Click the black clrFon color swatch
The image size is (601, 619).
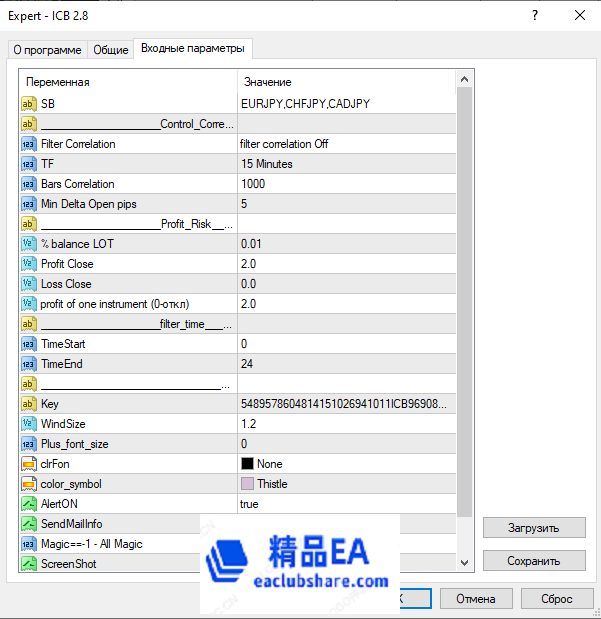(247, 464)
